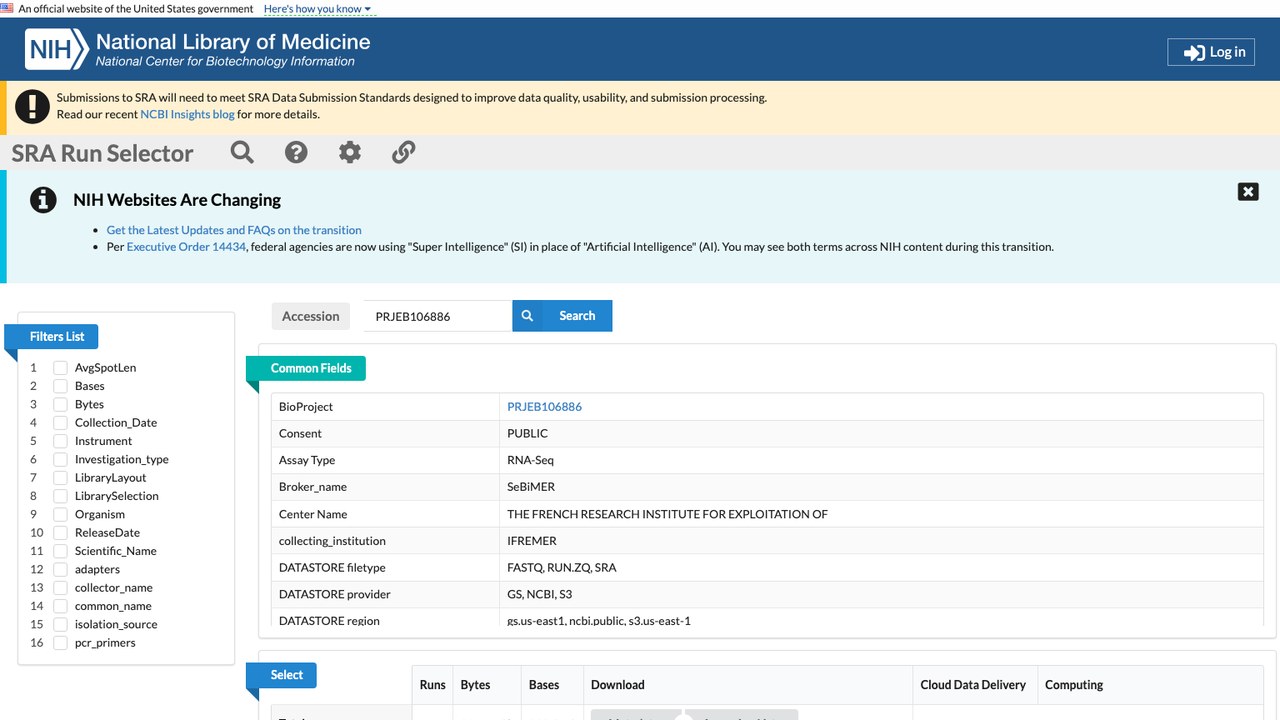Open the help question mark icon
1280x720 pixels.
point(296,152)
